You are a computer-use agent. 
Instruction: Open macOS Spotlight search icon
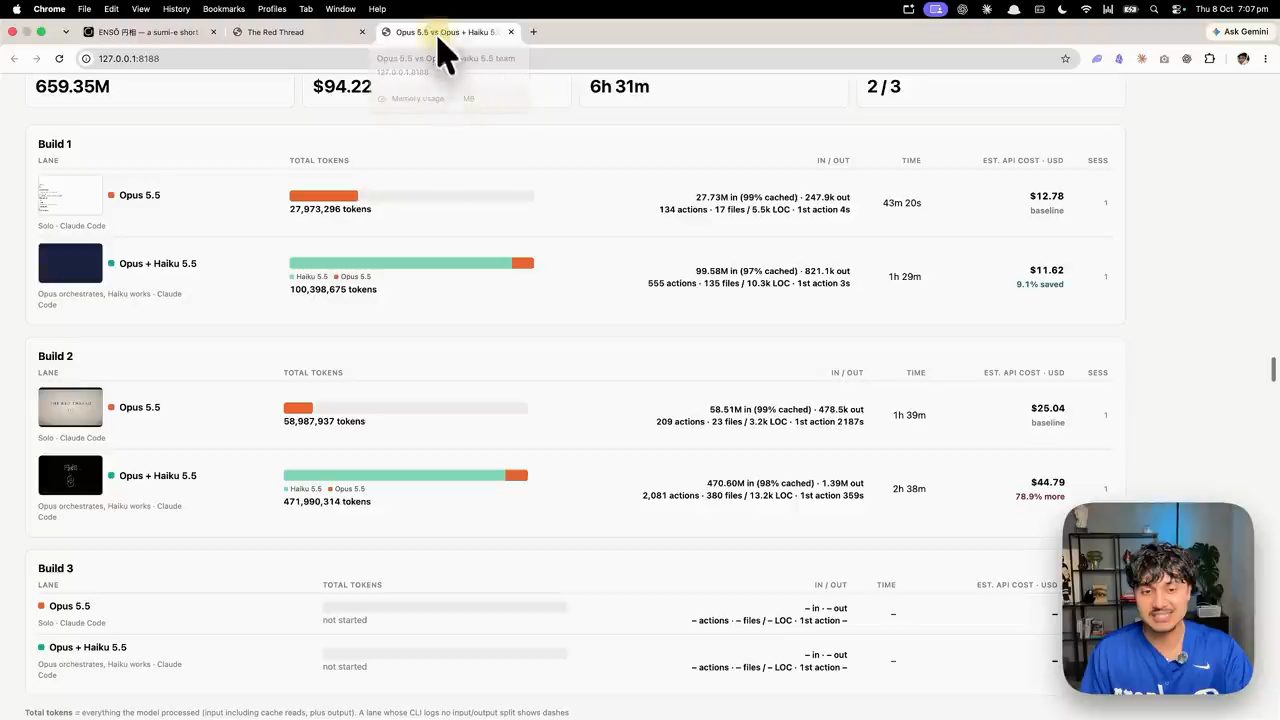tap(1154, 9)
